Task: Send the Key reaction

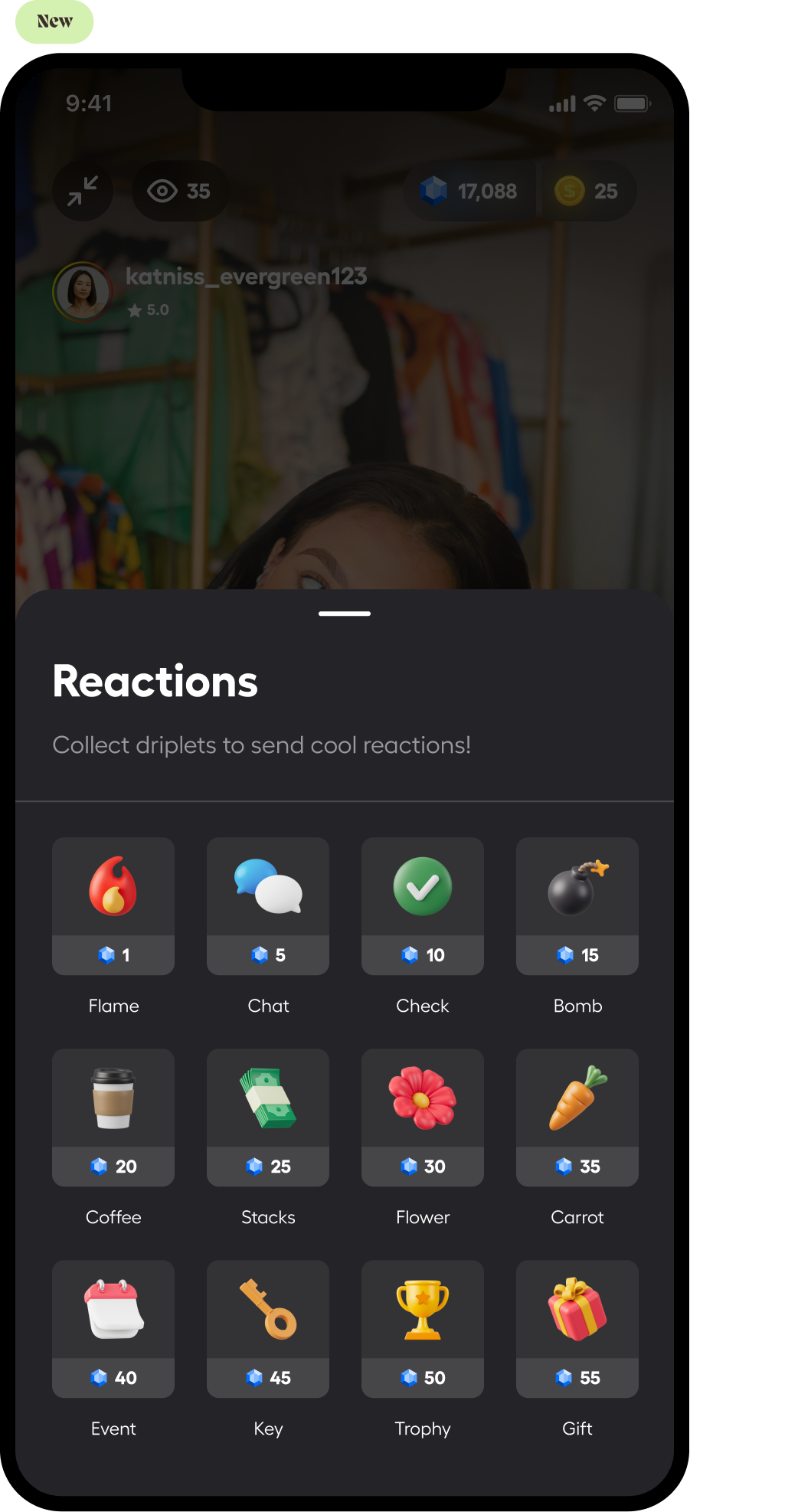Action: coord(268,1328)
